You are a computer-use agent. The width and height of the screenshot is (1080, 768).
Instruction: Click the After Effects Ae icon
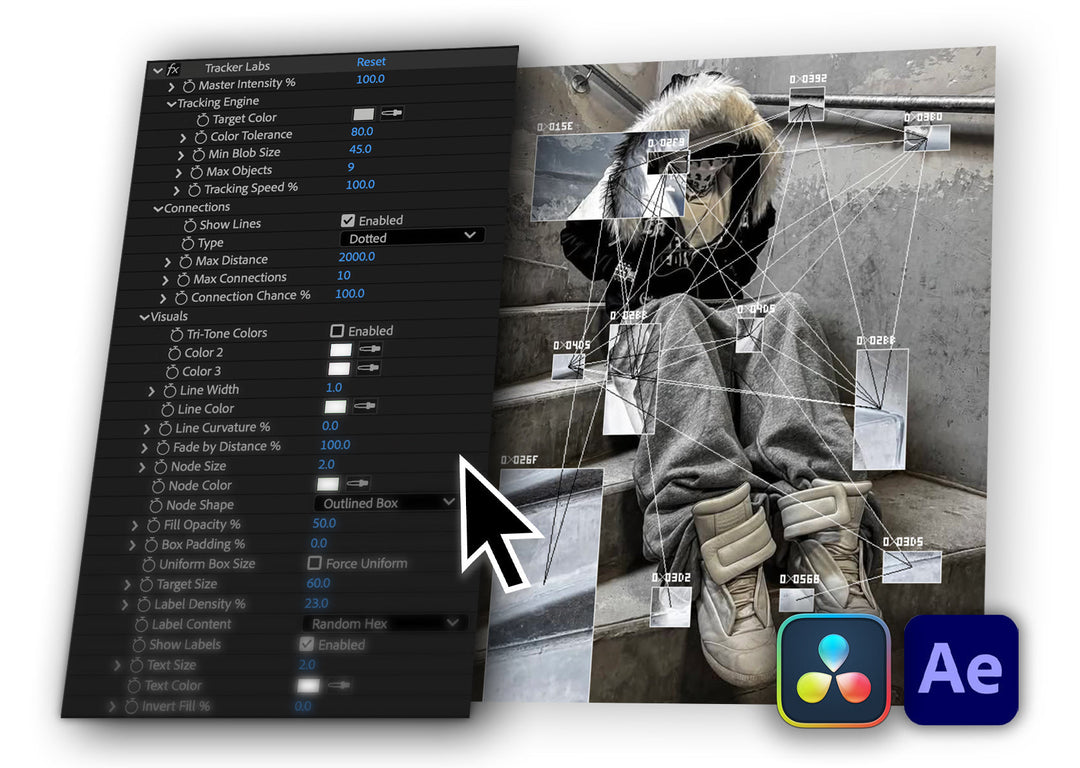960,669
